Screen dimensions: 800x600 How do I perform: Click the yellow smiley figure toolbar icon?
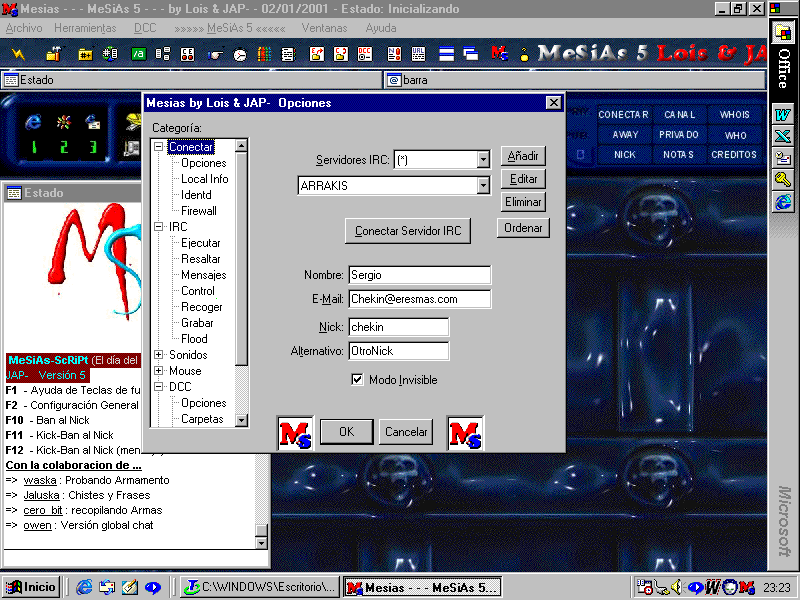coord(524,54)
